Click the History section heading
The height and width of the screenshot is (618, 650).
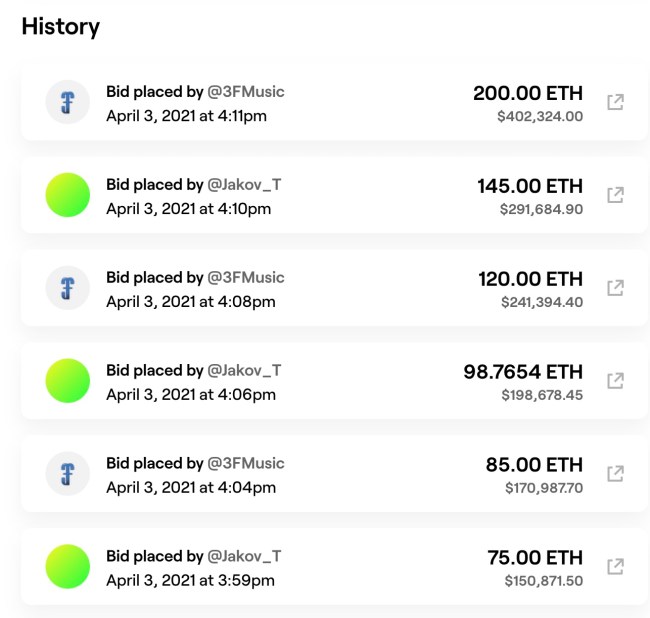(x=61, y=27)
